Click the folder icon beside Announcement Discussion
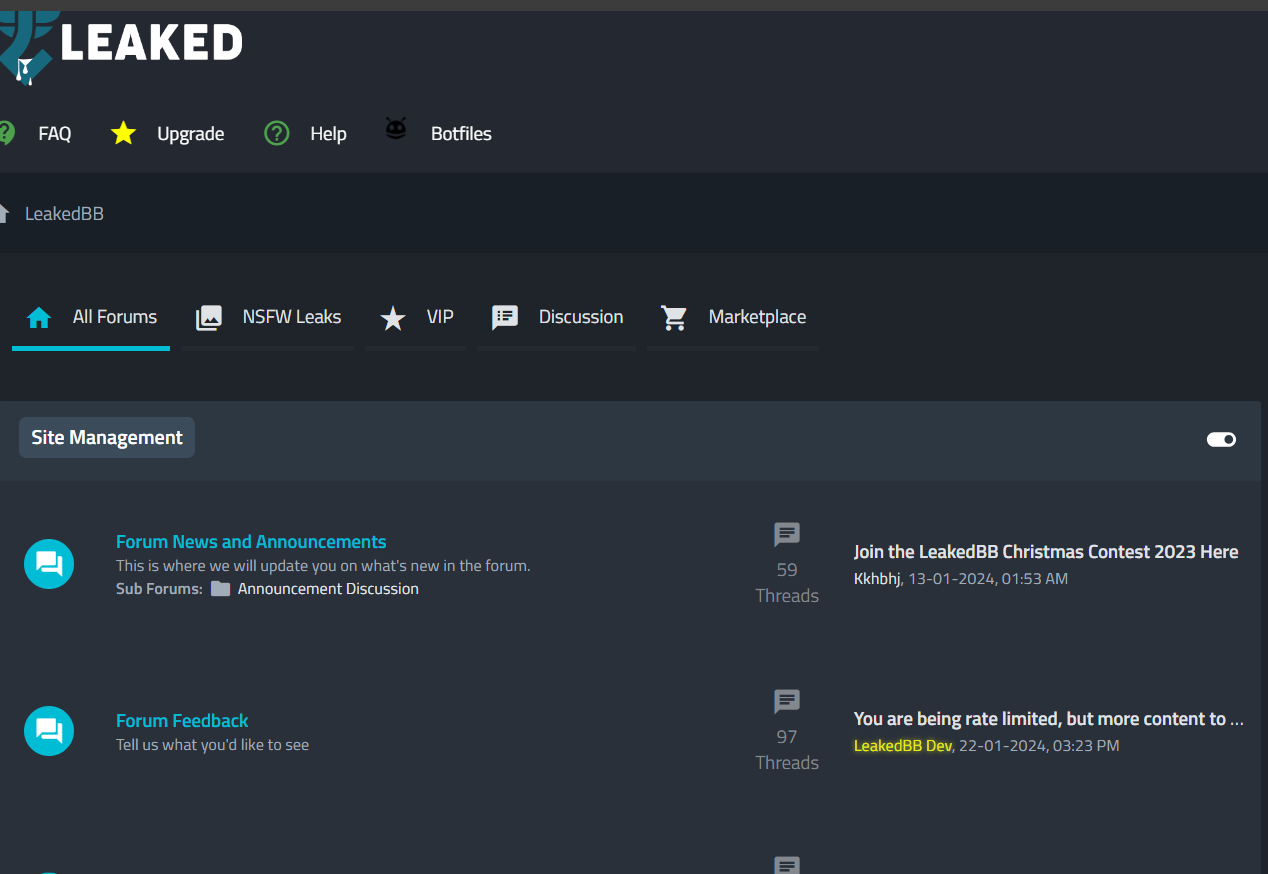1268x874 pixels. pos(221,589)
